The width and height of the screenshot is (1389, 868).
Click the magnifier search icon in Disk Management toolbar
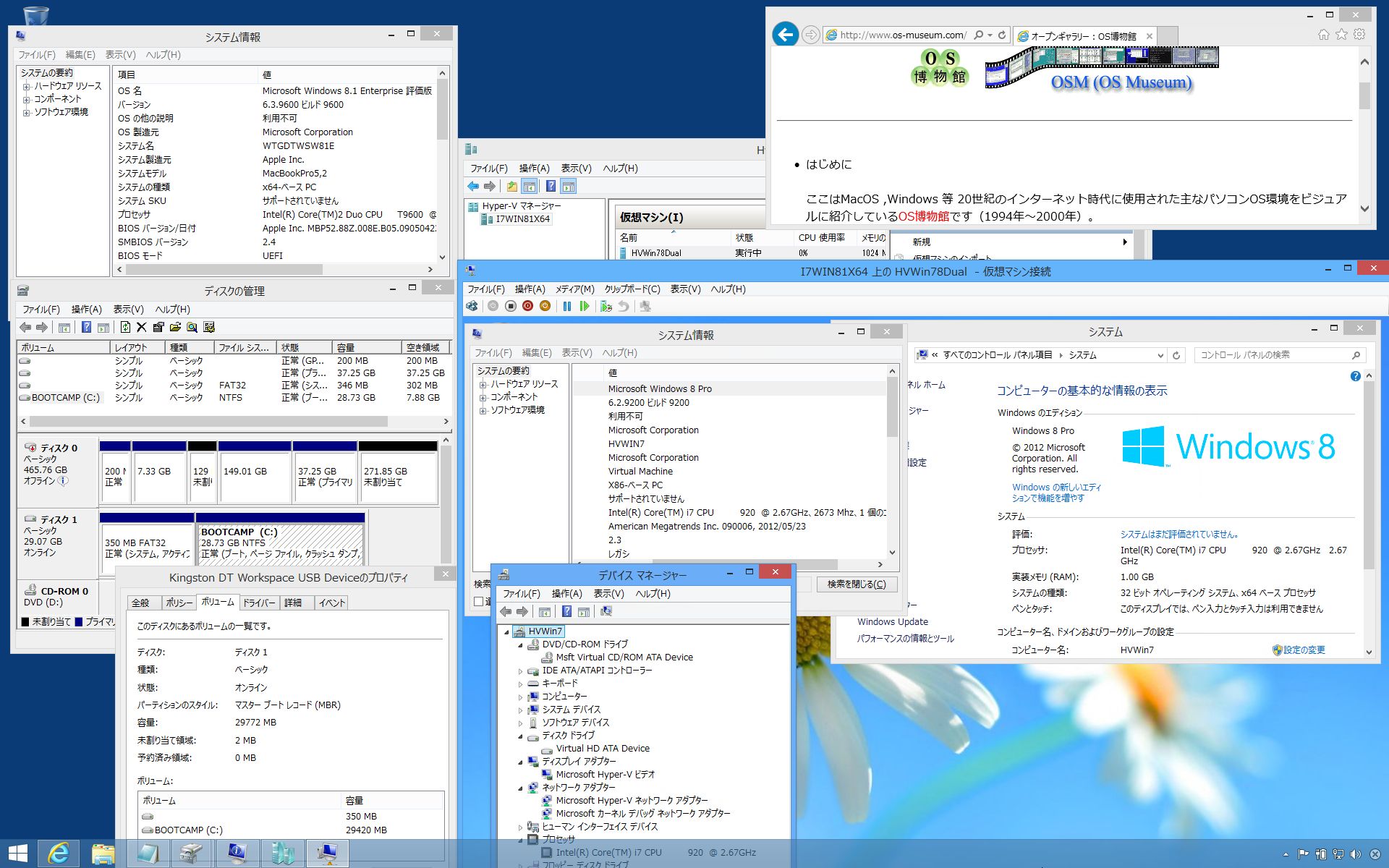click(x=192, y=327)
